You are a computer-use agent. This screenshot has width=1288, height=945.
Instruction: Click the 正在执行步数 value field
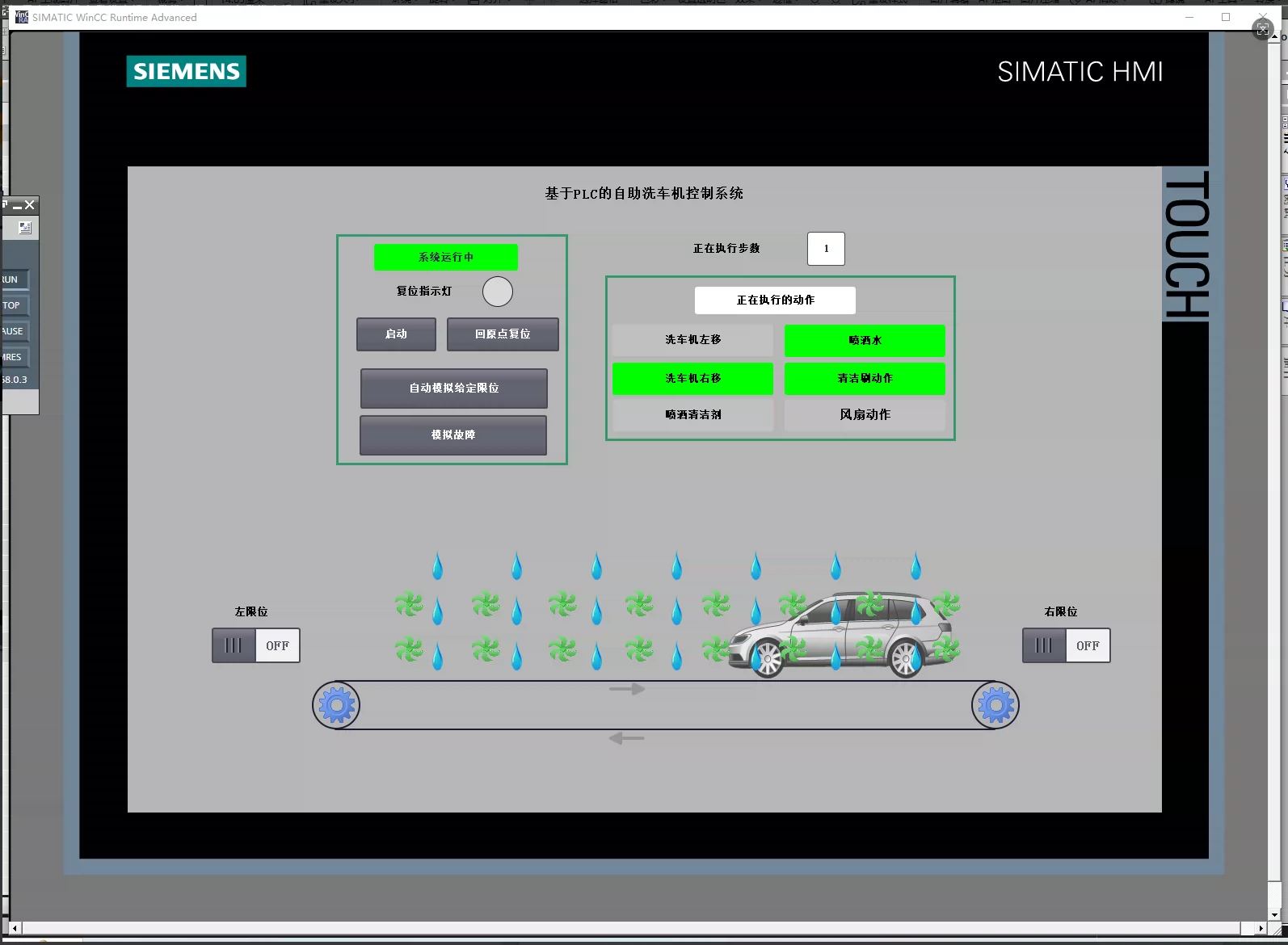(826, 249)
